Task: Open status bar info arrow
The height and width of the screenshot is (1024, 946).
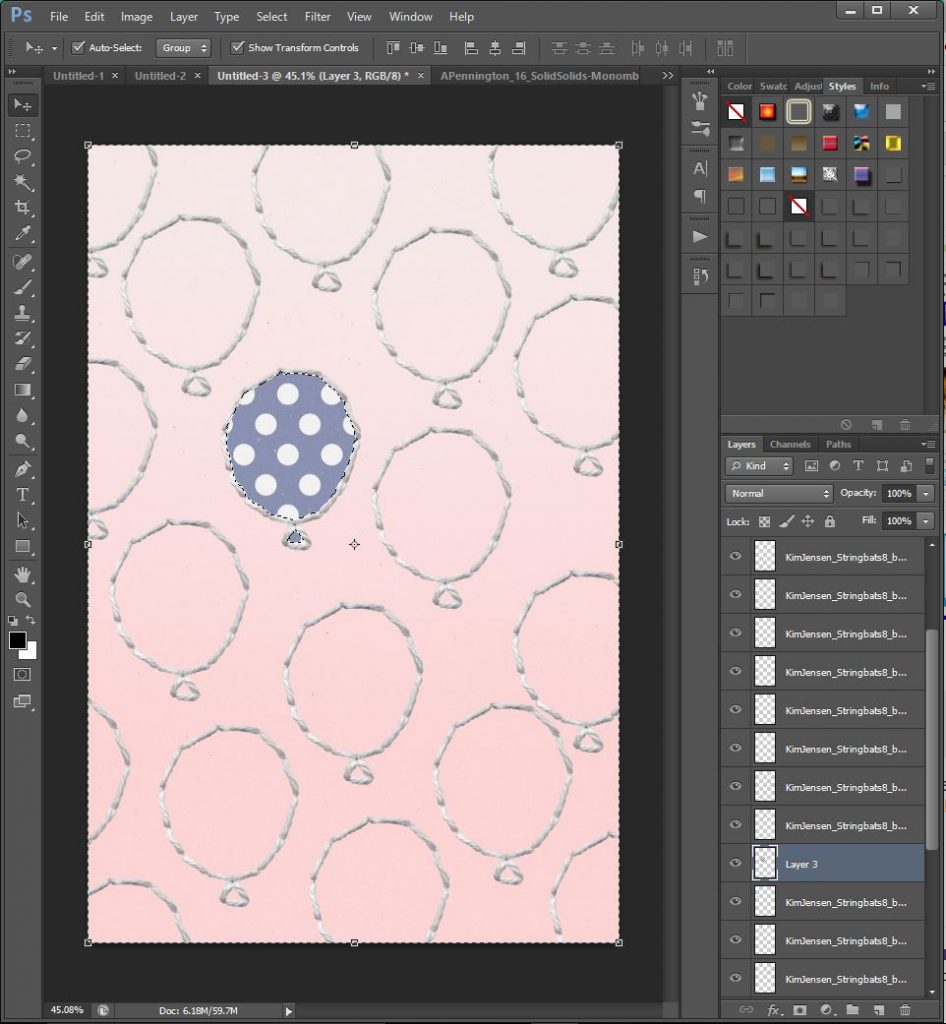Action: click(289, 1011)
